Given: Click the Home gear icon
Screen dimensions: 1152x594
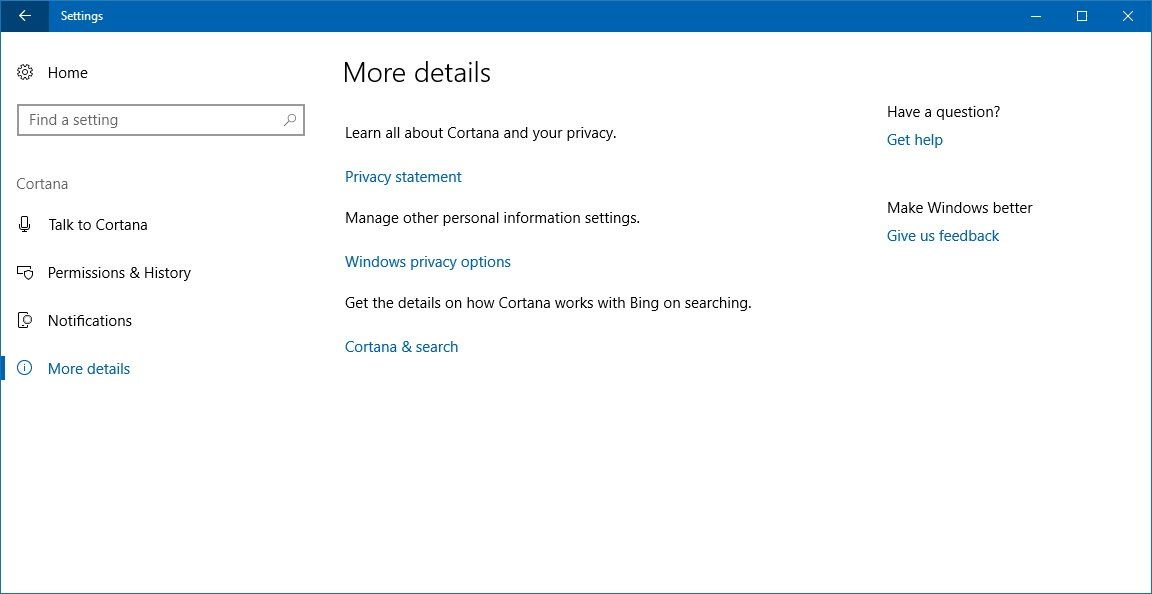Looking at the screenshot, I should click(24, 72).
